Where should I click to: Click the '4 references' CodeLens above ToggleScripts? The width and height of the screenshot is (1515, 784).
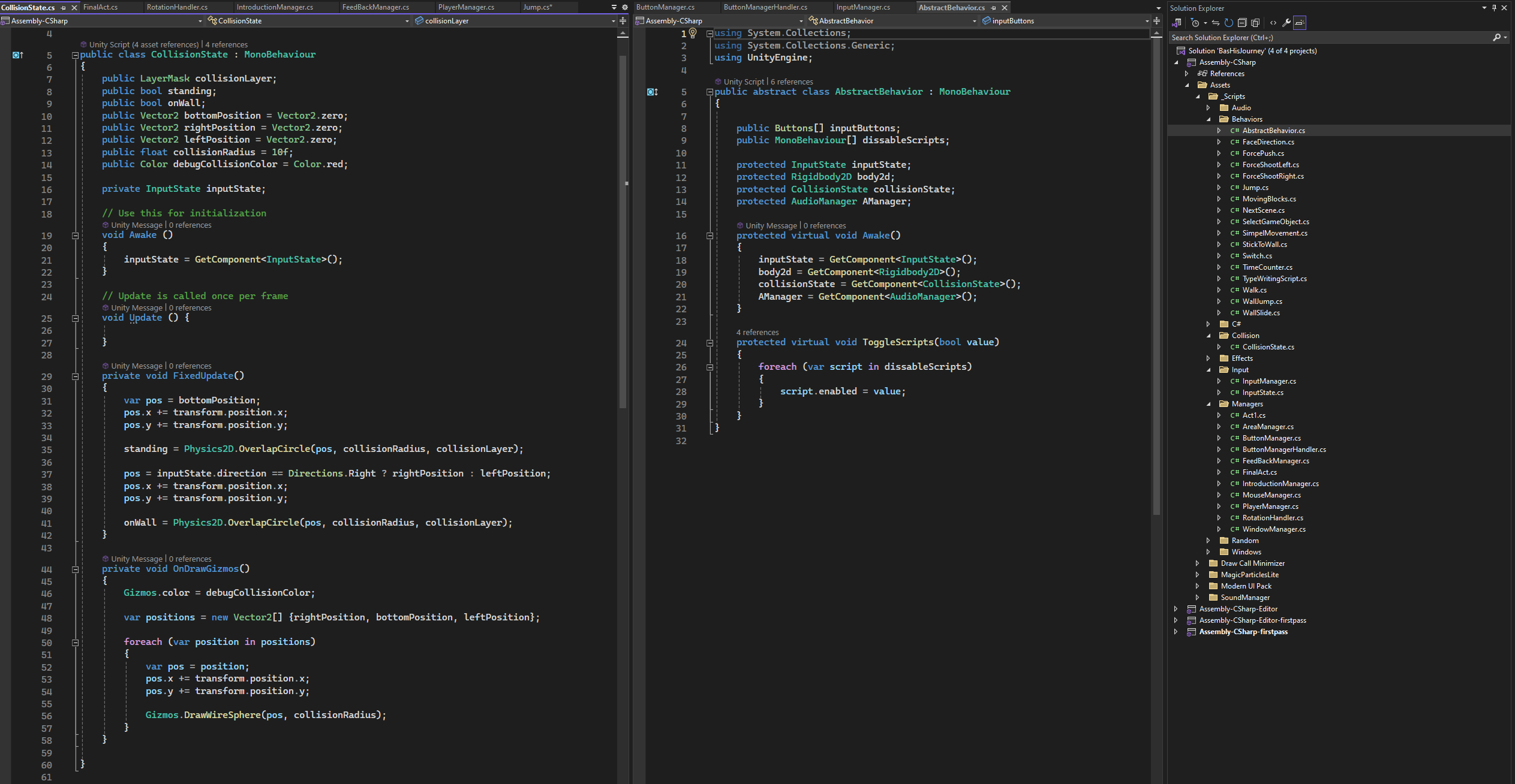pos(757,332)
